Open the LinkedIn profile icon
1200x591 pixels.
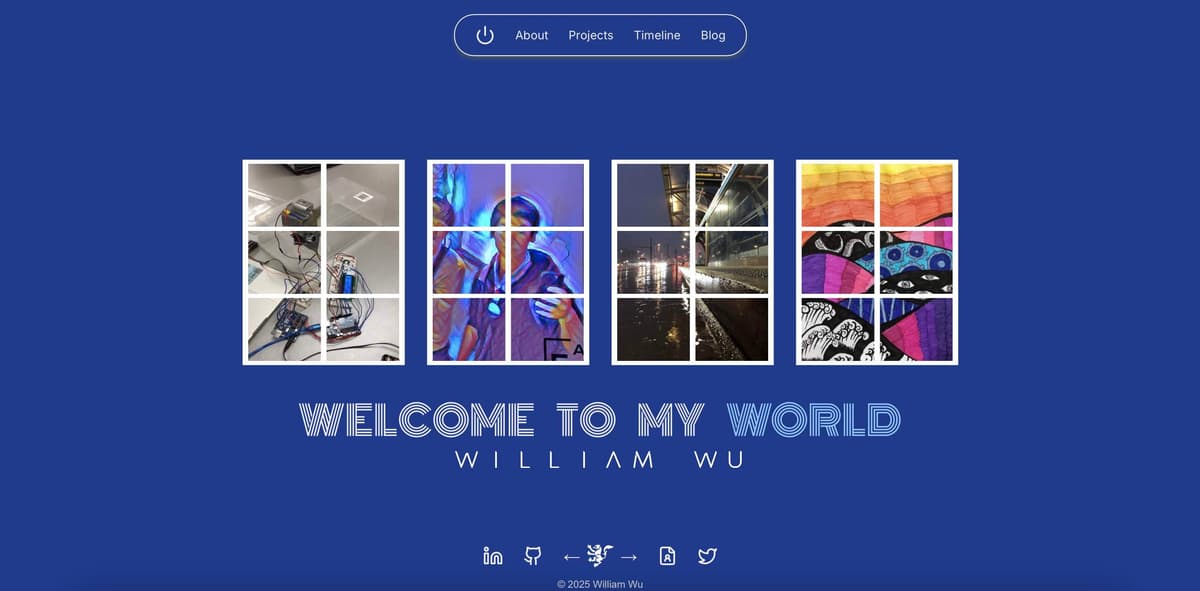493,556
